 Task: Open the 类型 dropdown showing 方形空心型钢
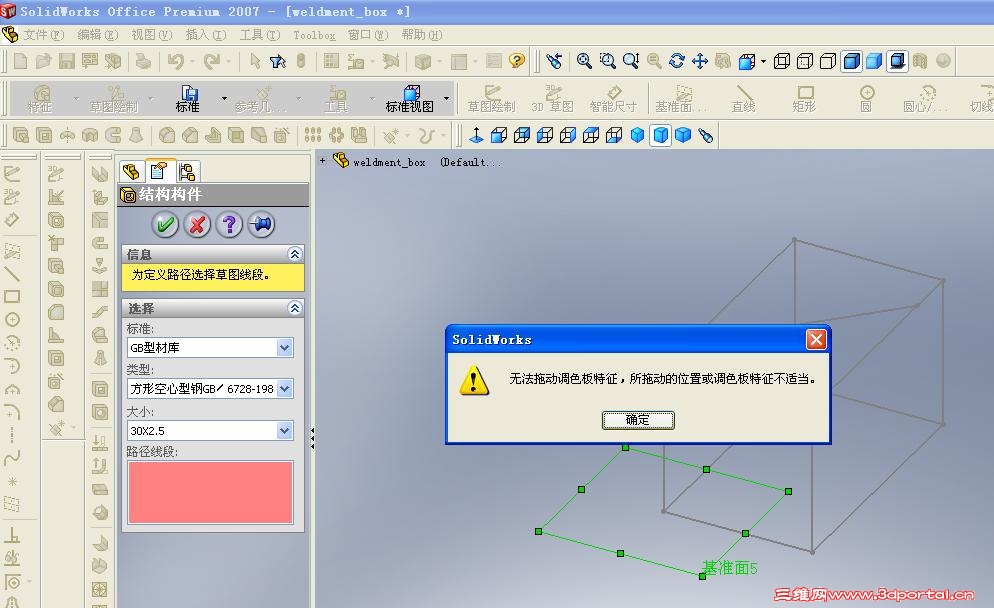click(285, 389)
